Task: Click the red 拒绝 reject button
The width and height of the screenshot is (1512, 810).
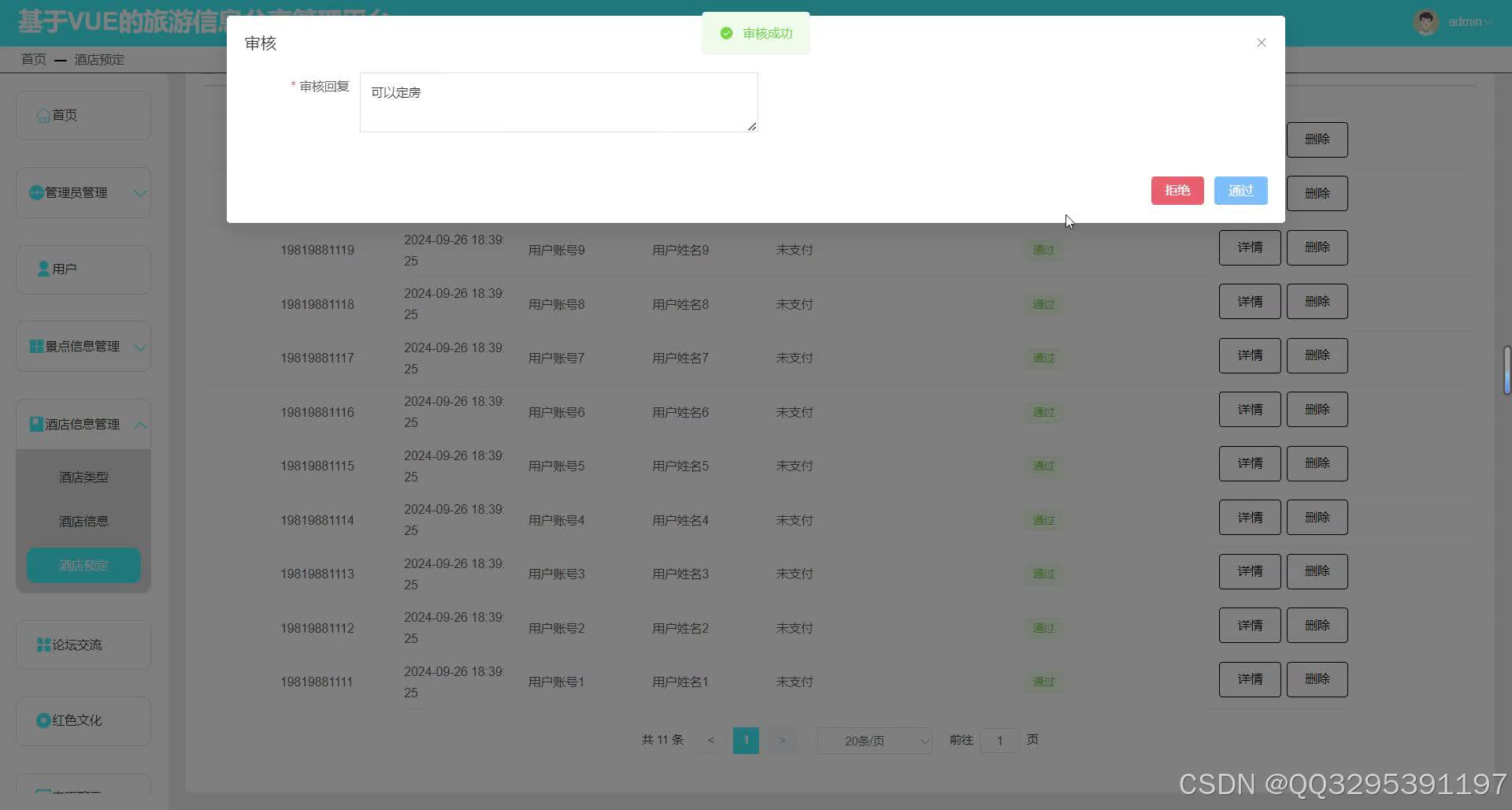Action: [1177, 191]
